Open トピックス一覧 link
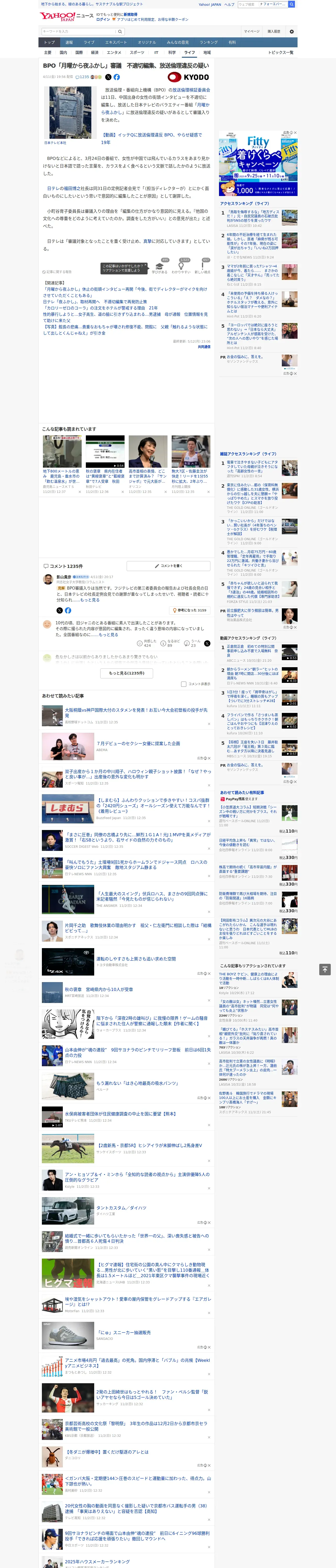Image resolution: width=336 pixels, height=1568 pixels. 281,52
